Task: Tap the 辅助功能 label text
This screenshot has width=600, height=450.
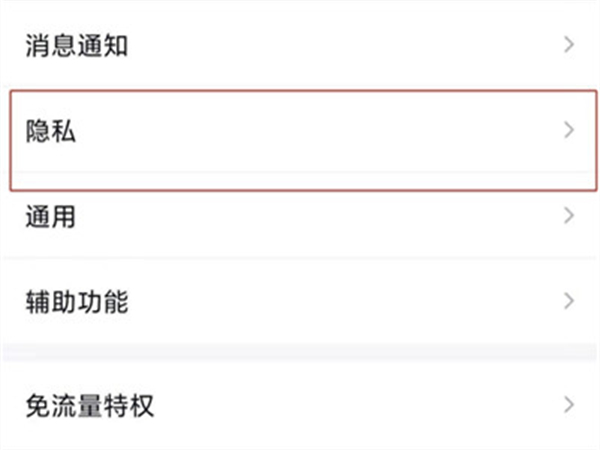Action: [x=76, y=301]
